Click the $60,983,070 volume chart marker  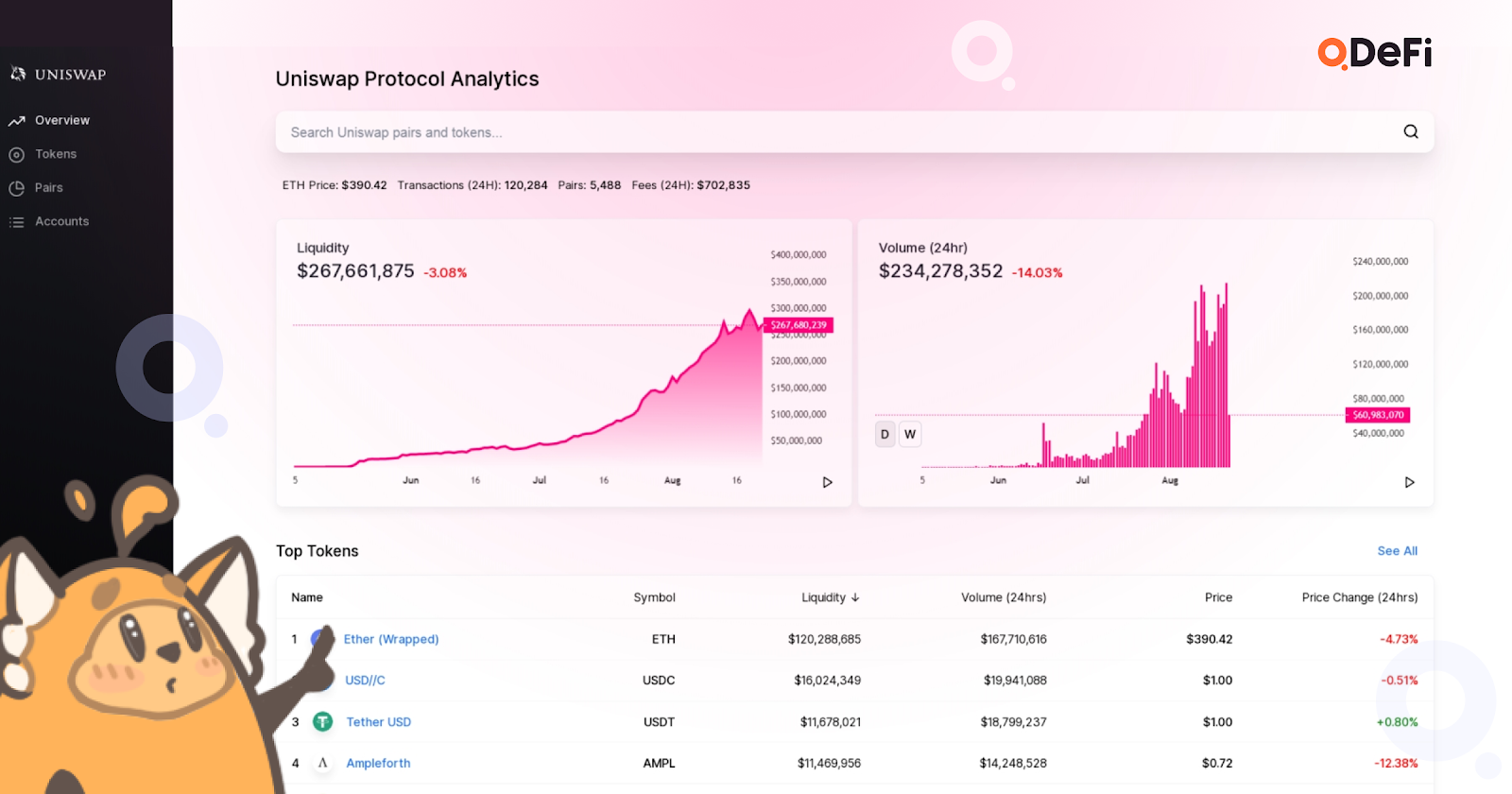tap(1378, 415)
